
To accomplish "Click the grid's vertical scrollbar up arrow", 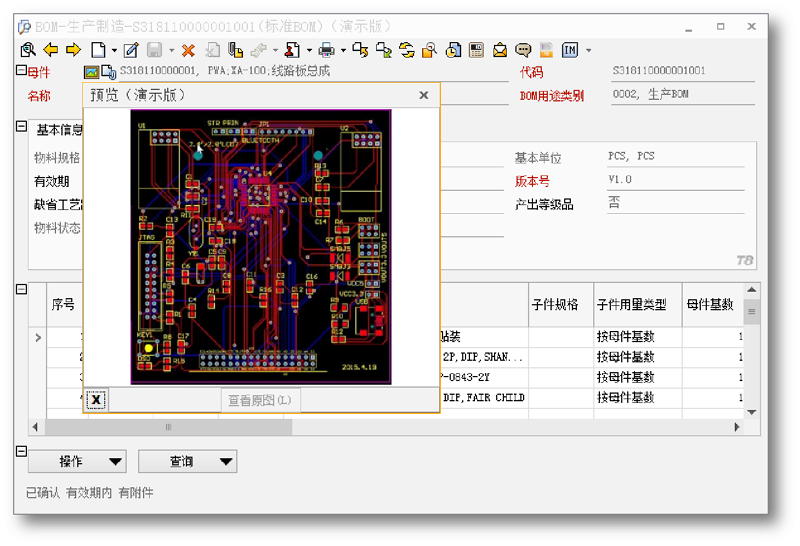I will coord(752,290).
